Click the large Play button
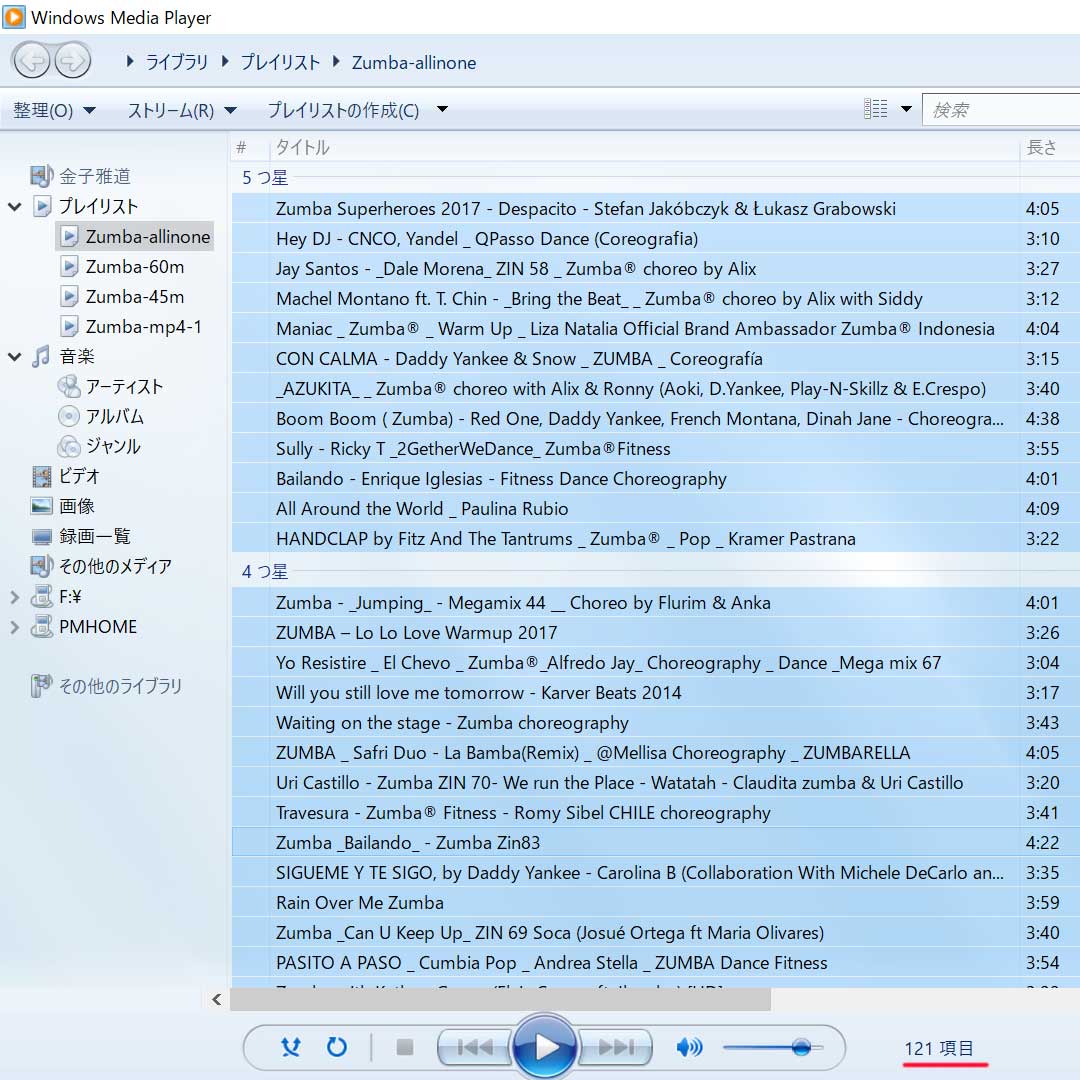The image size is (1080, 1080). click(545, 1047)
